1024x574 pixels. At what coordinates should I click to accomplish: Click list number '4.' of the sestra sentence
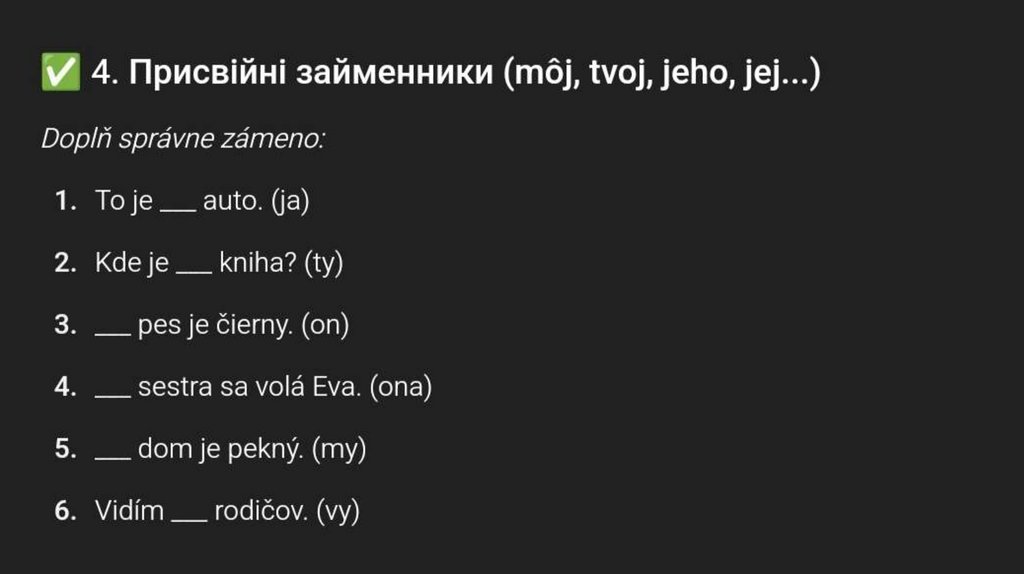click(66, 388)
